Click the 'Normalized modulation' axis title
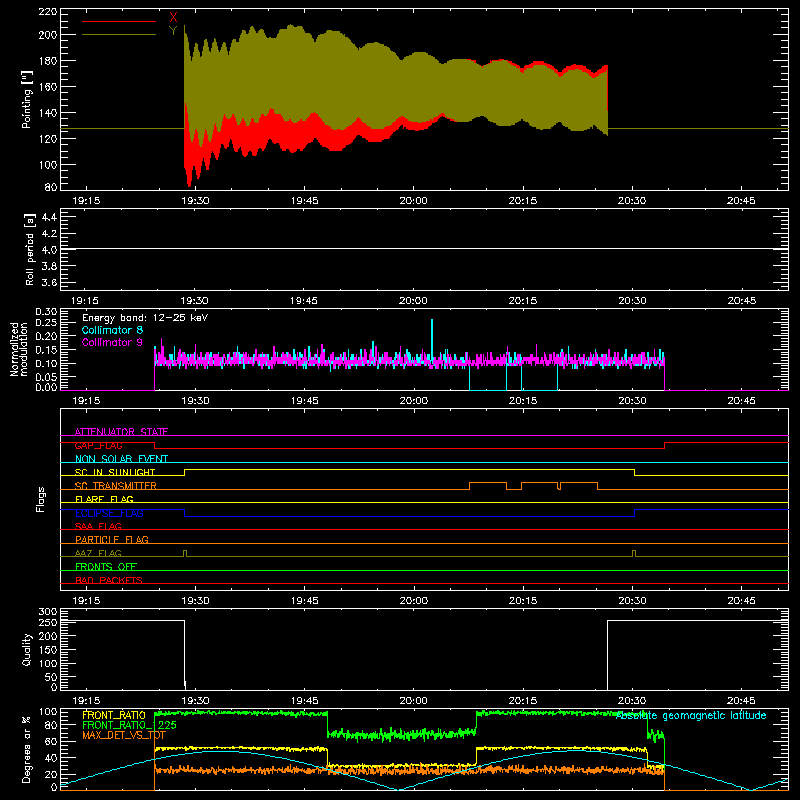This screenshot has width=800, height=800. (x=19, y=349)
